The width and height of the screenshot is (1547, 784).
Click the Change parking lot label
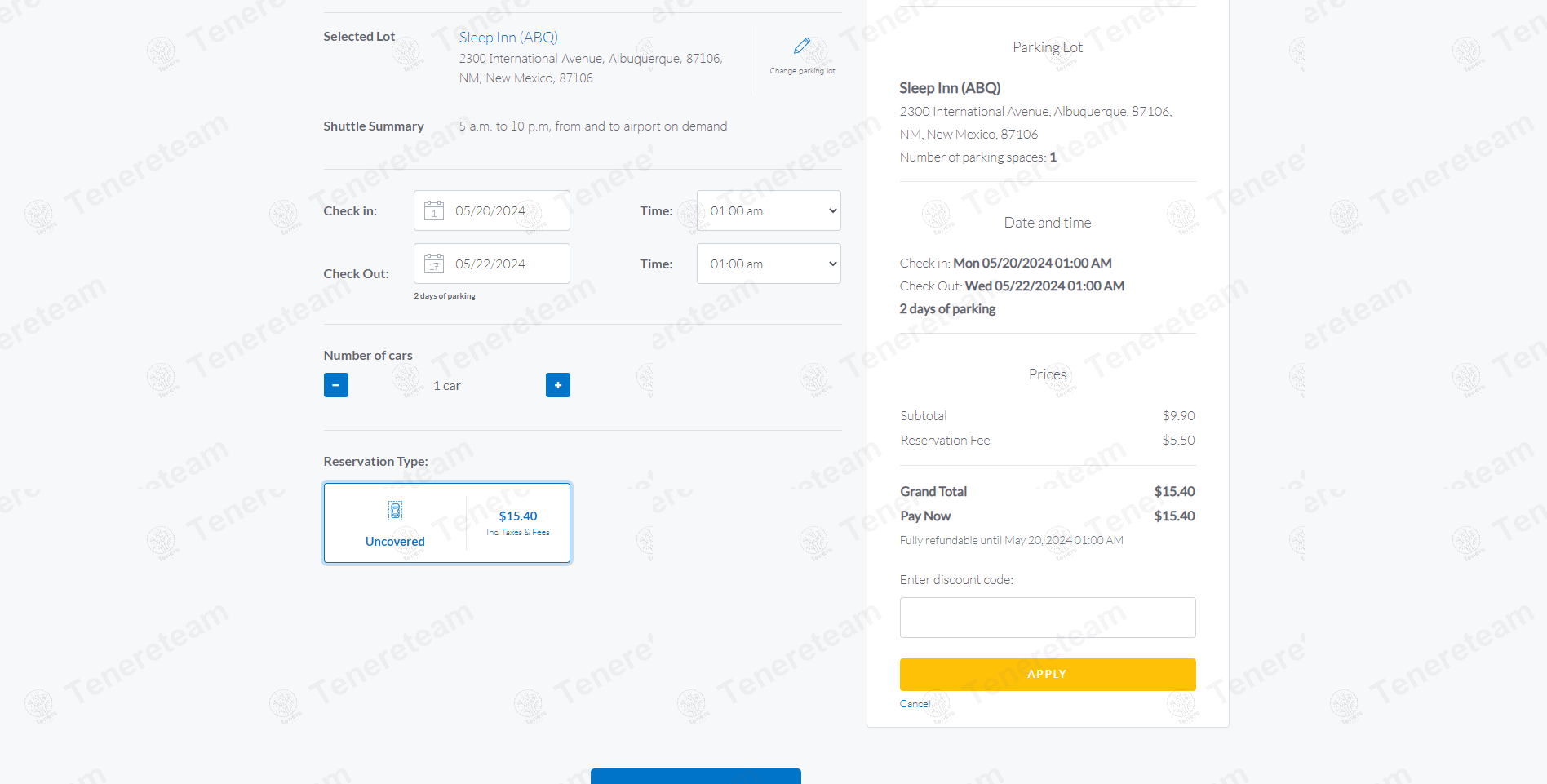coord(802,71)
